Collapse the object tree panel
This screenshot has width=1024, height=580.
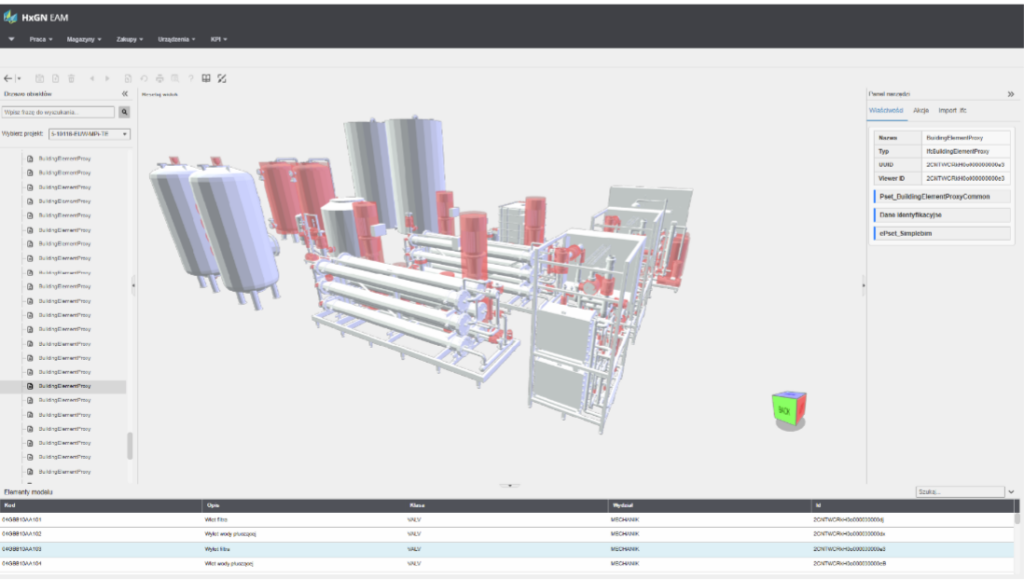(x=125, y=94)
